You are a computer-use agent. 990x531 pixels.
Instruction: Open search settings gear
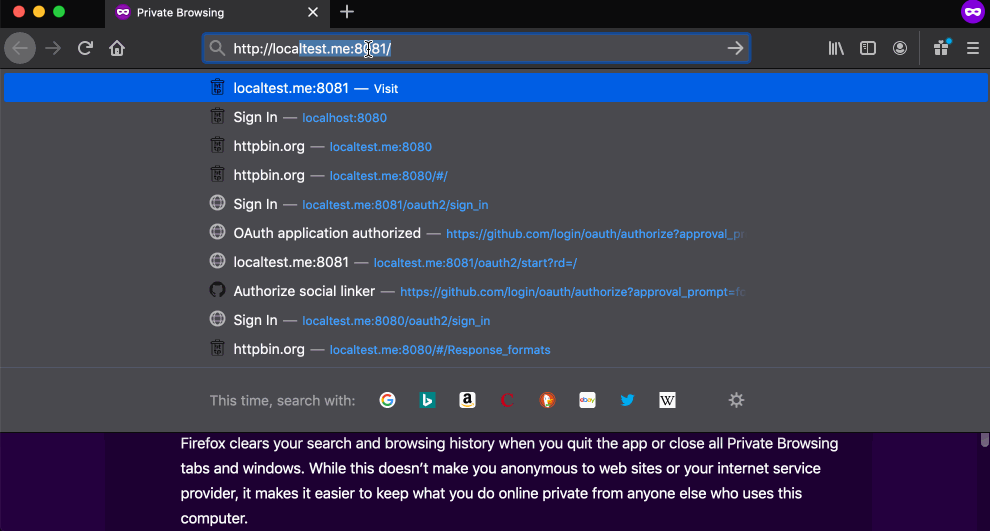click(x=736, y=400)
